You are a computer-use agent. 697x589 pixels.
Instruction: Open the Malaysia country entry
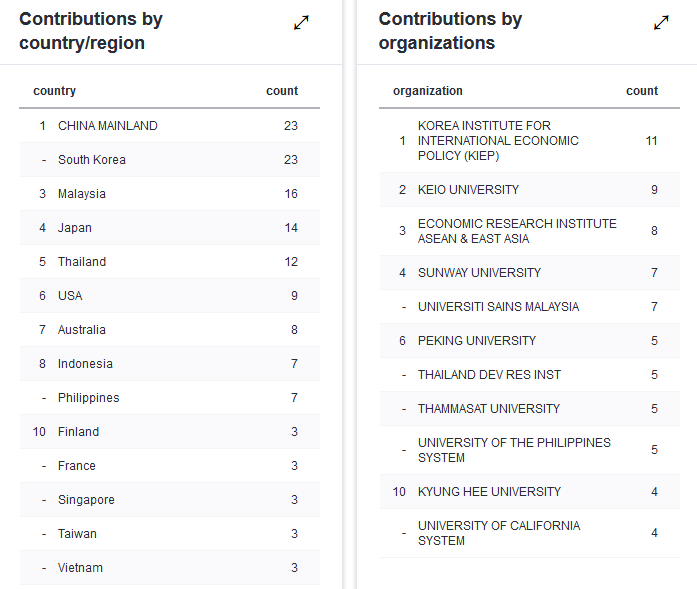tap(169, 194)
